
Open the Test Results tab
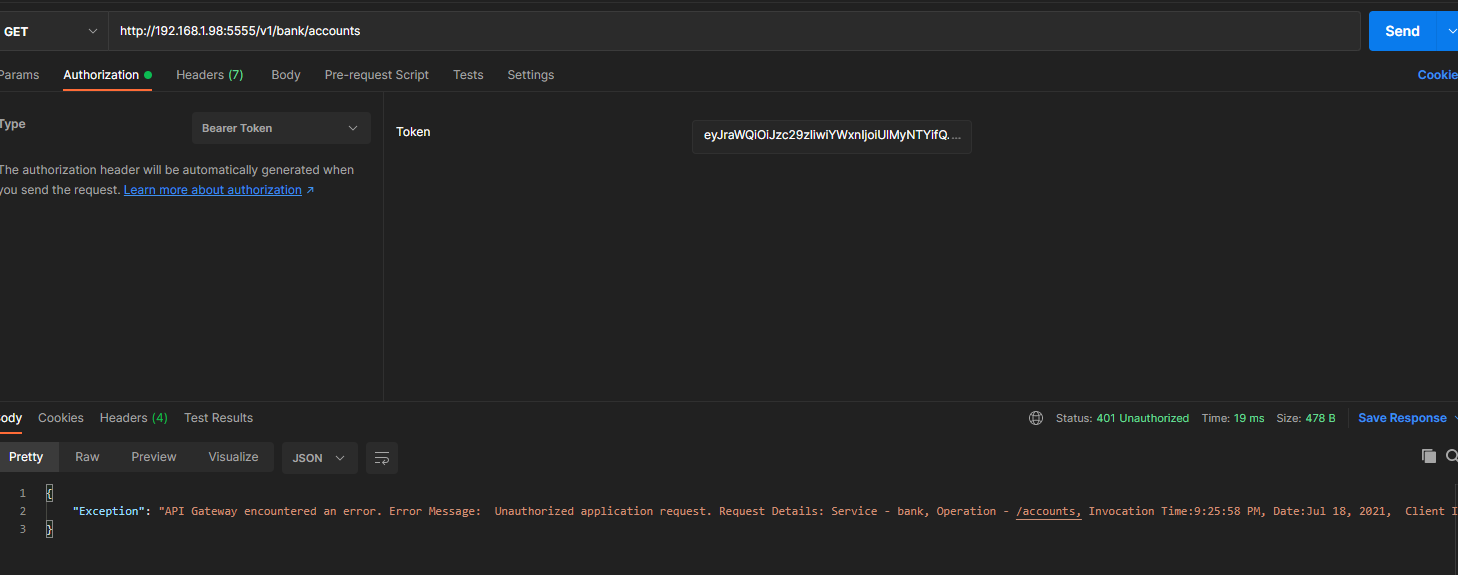coord(218,418)
